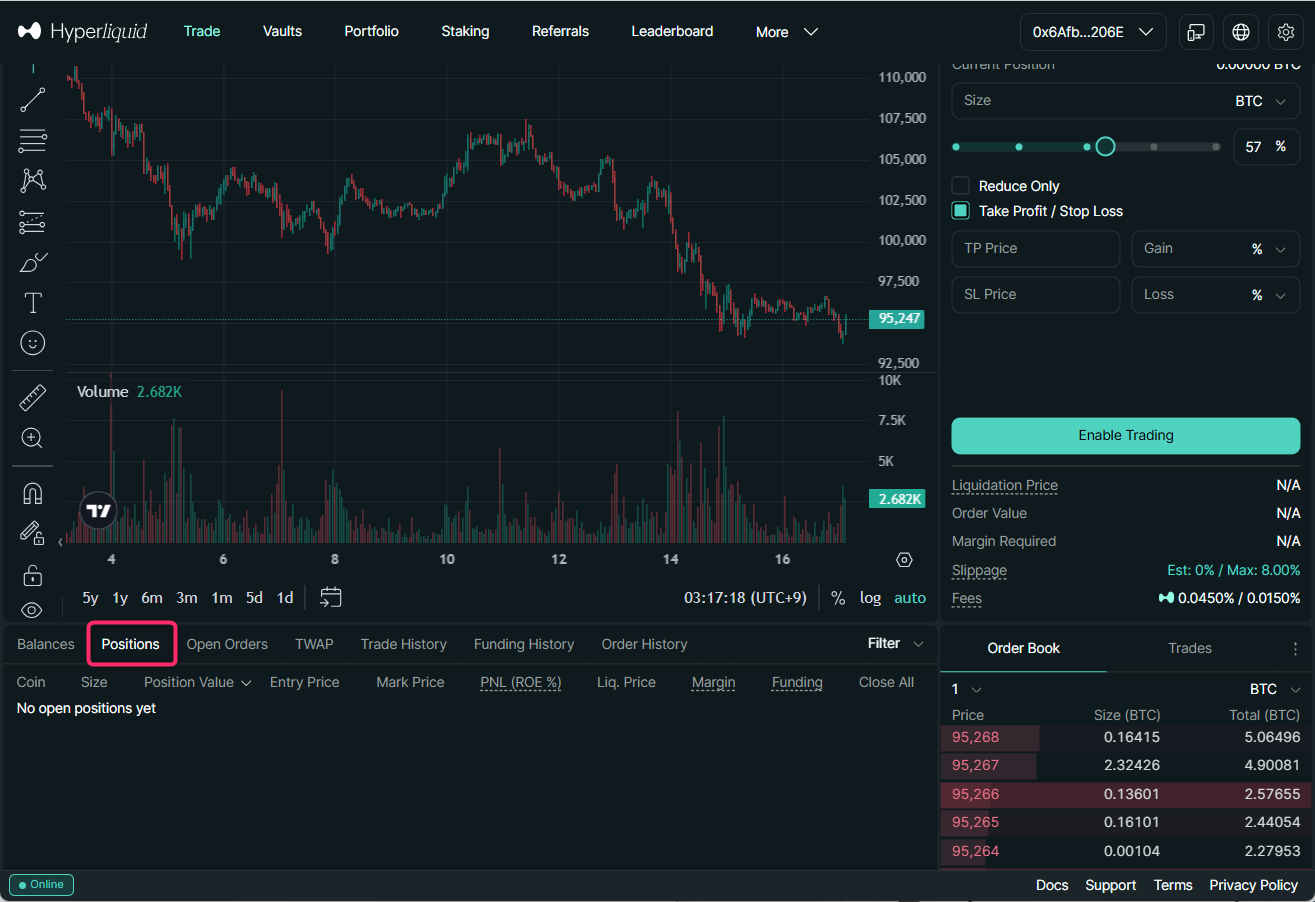Click the order size slider handle
1315x902 pixels.
pyautogui.click(x=1105, y=147)
